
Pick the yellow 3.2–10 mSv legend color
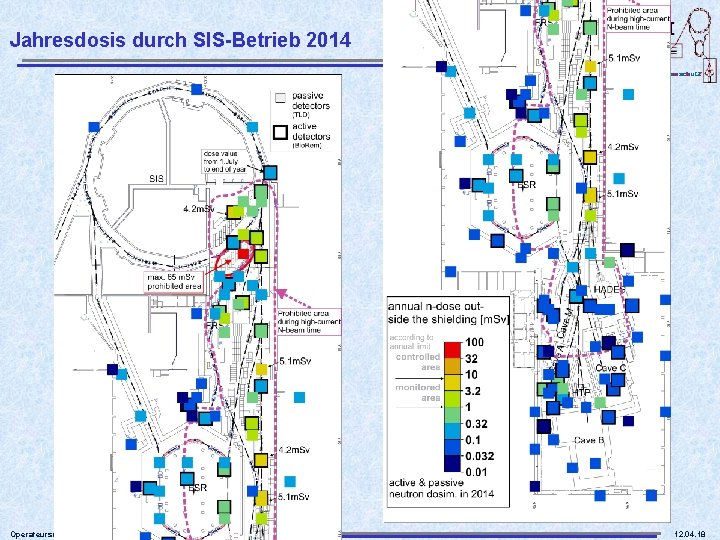[453, 382]
